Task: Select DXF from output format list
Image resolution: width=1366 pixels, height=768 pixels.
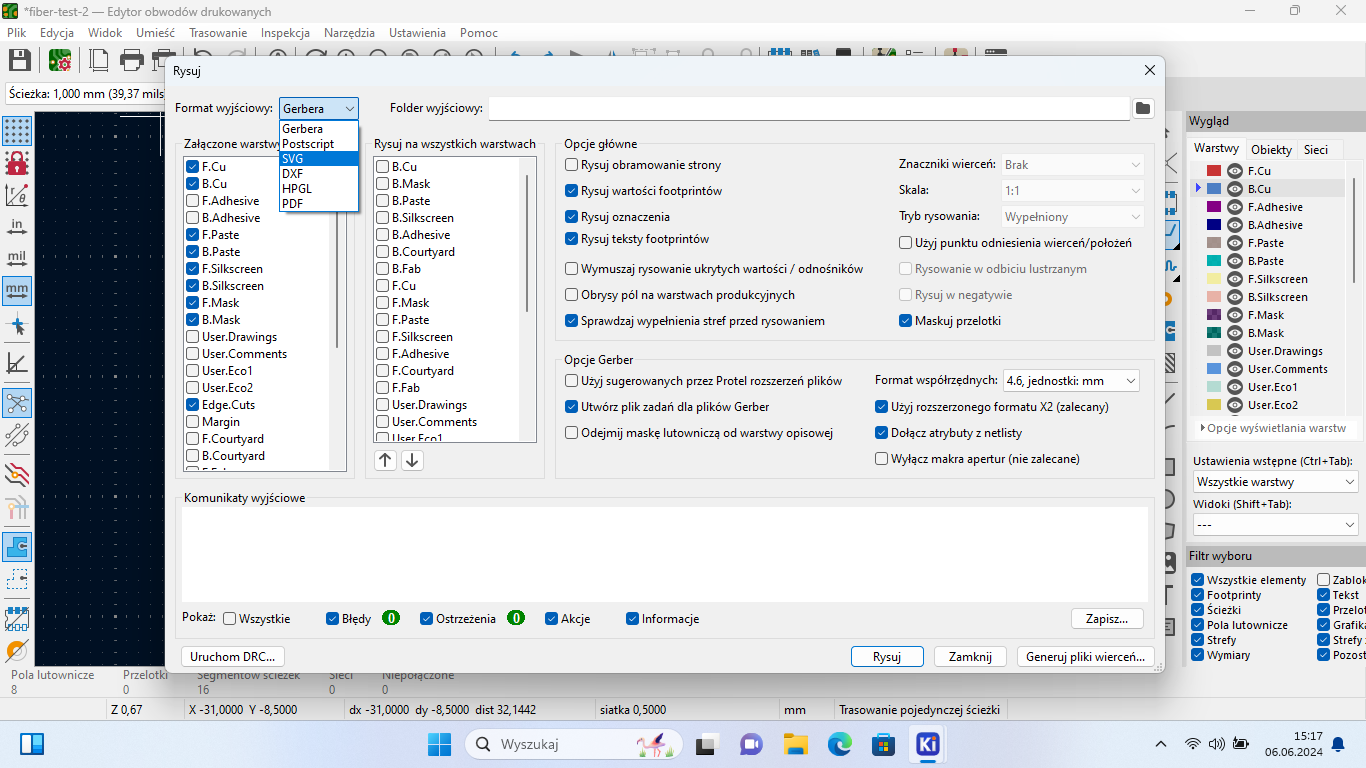Action: pos(319,173)
